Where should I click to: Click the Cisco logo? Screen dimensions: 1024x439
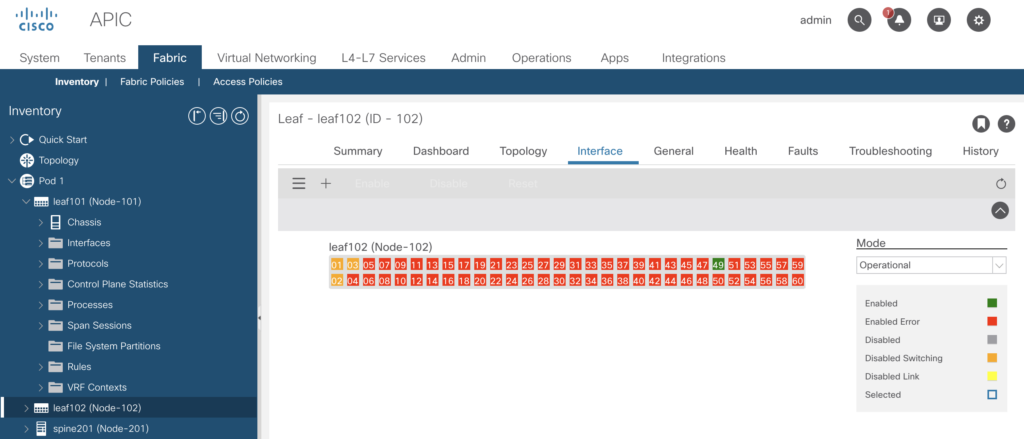click(37, 20)
